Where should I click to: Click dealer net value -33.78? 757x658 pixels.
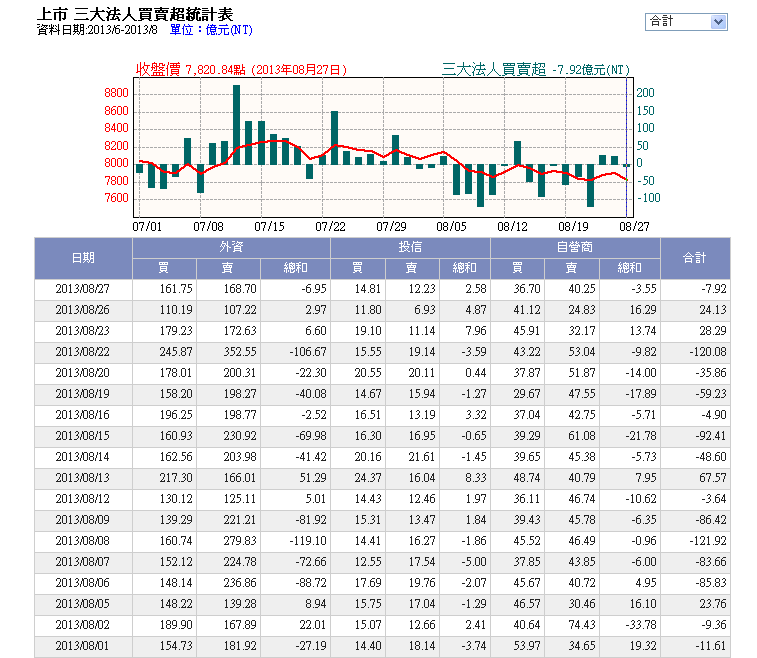tap(641, 625)
